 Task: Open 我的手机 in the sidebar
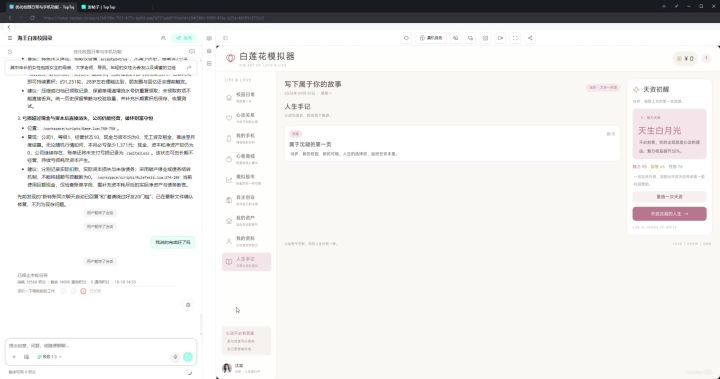click(246, 138)
